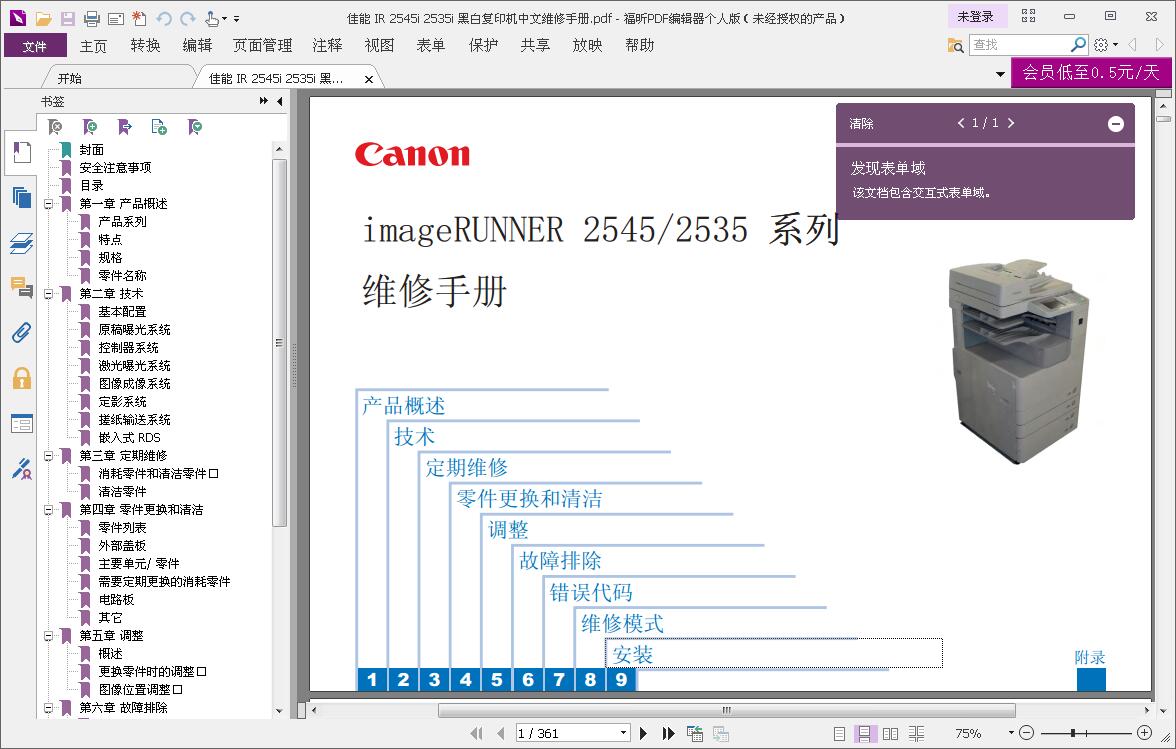Viewport: 1176px width, 749px height.
Task: Open the zoom percentage dropdown
Action: [1011, 733]
